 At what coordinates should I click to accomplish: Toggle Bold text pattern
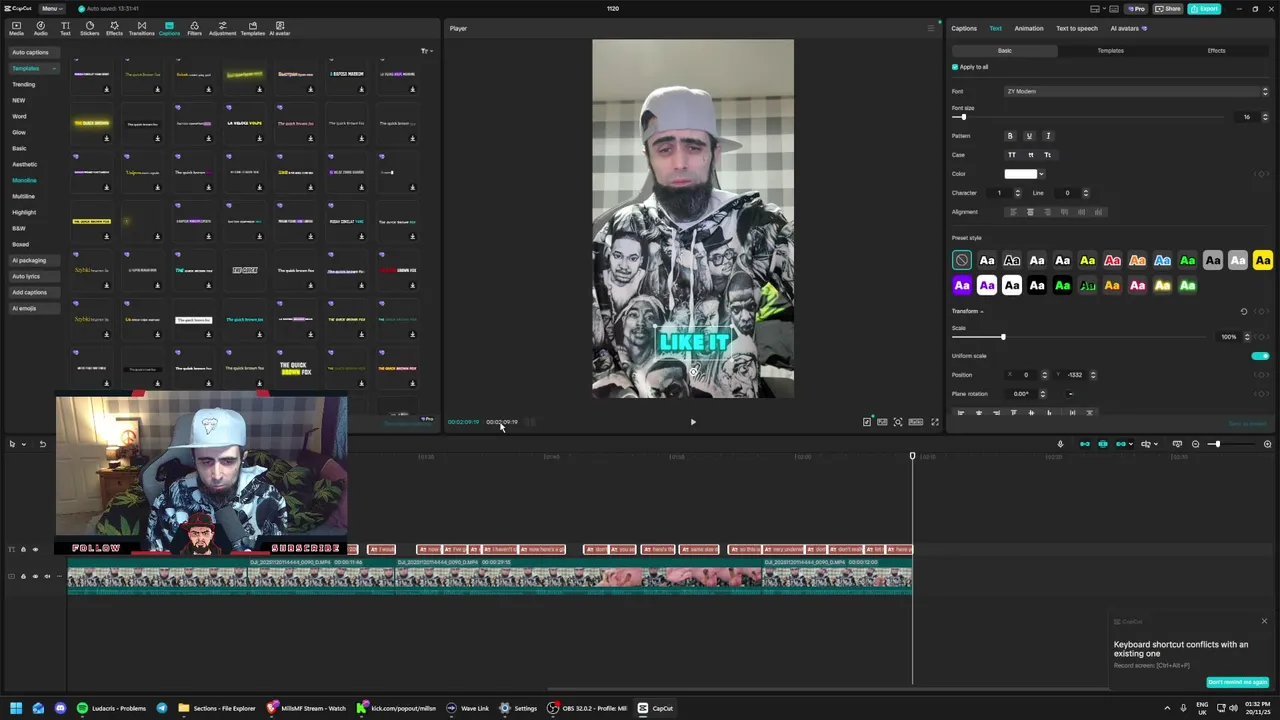click(x=1010, y=136)
